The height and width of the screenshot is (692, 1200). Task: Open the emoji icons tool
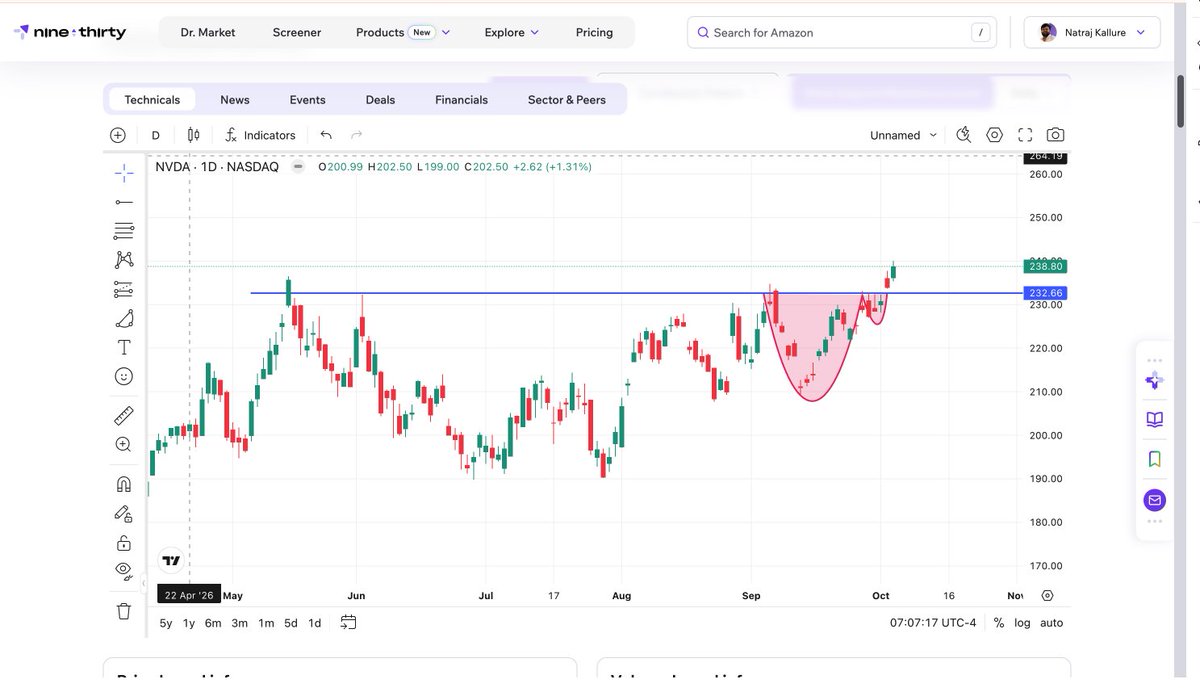tap(124, 377)
